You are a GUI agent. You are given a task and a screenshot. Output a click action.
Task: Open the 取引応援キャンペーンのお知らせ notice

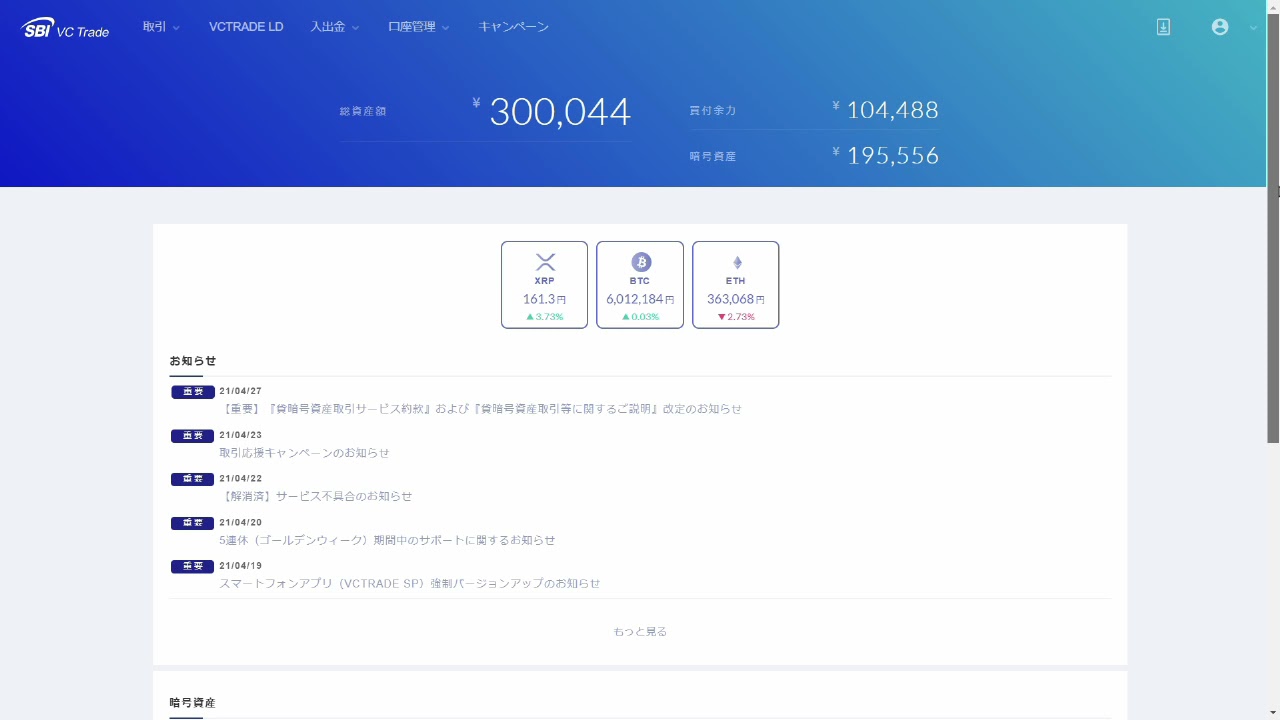point(305,453)
